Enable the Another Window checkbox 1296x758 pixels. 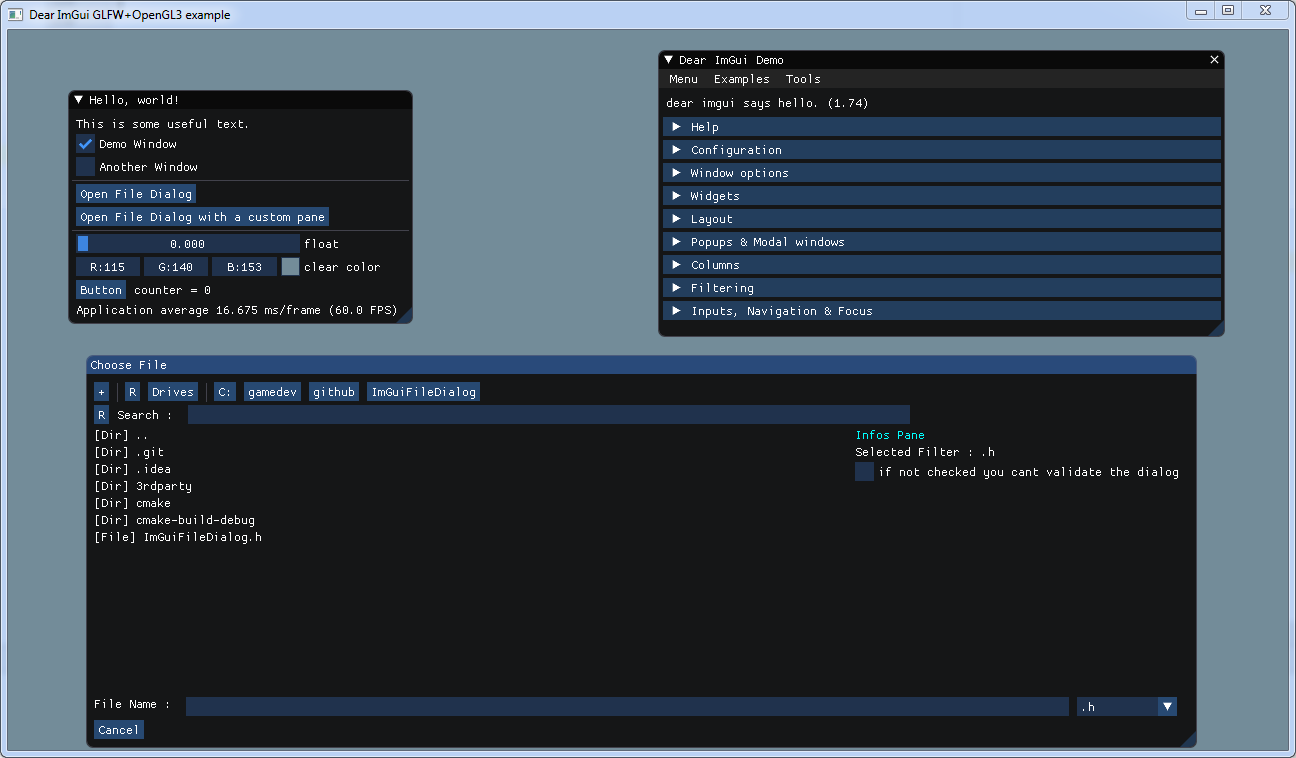[86, 167]
